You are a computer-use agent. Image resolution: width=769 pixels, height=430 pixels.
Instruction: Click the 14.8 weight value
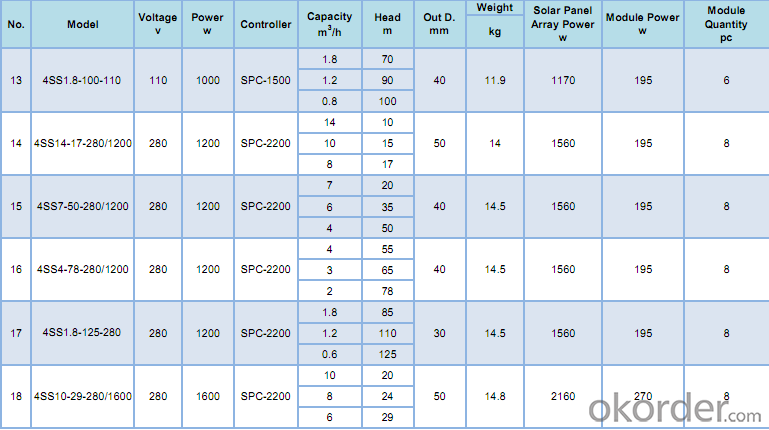click(x=495, y=396)
